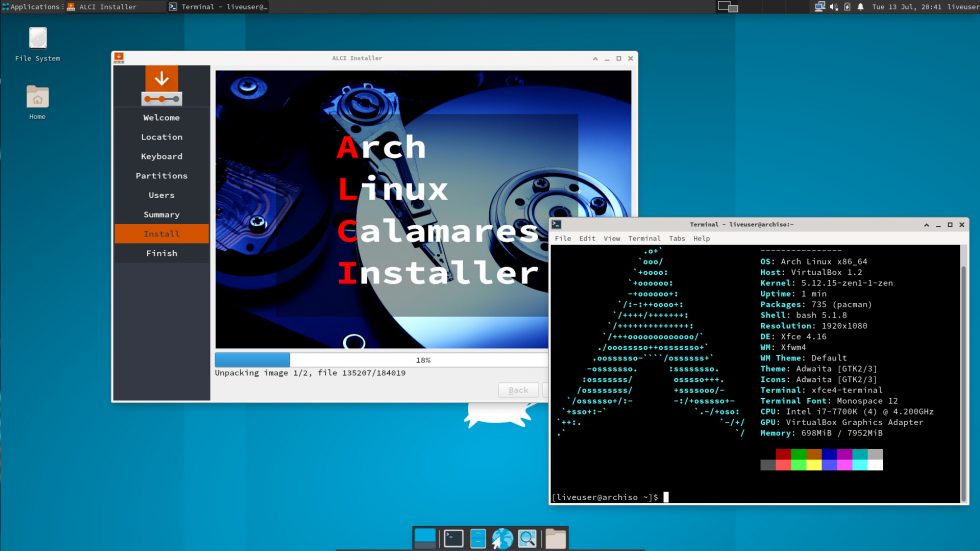Image resolution: width=980 pixels, height=551 pixels.
Task: Select the Partitions step in installer sidebar
Action: coord(161,176)
